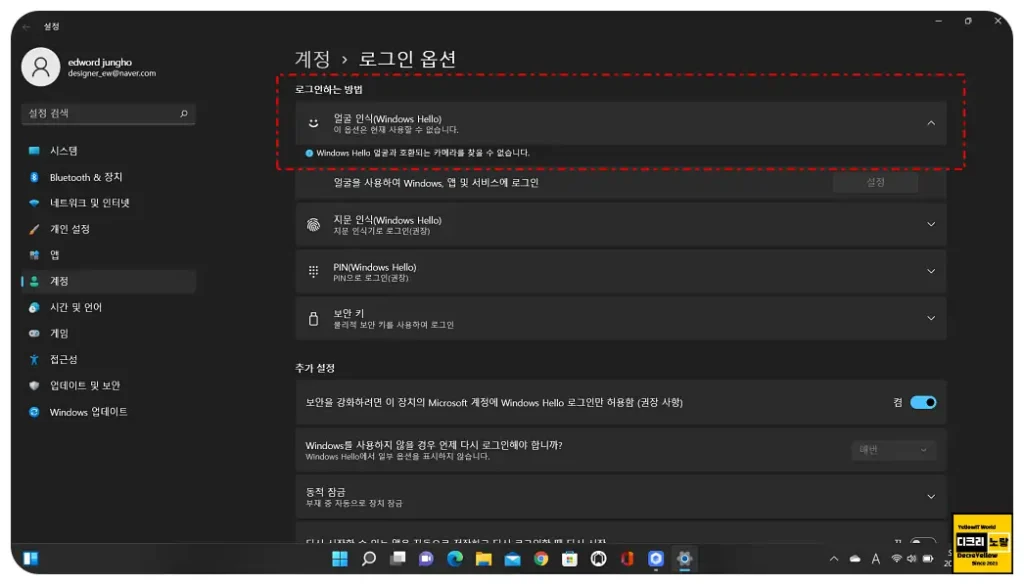
Task: Open Windows 업데이트 in sidebar
Action: tap(108, 412)
